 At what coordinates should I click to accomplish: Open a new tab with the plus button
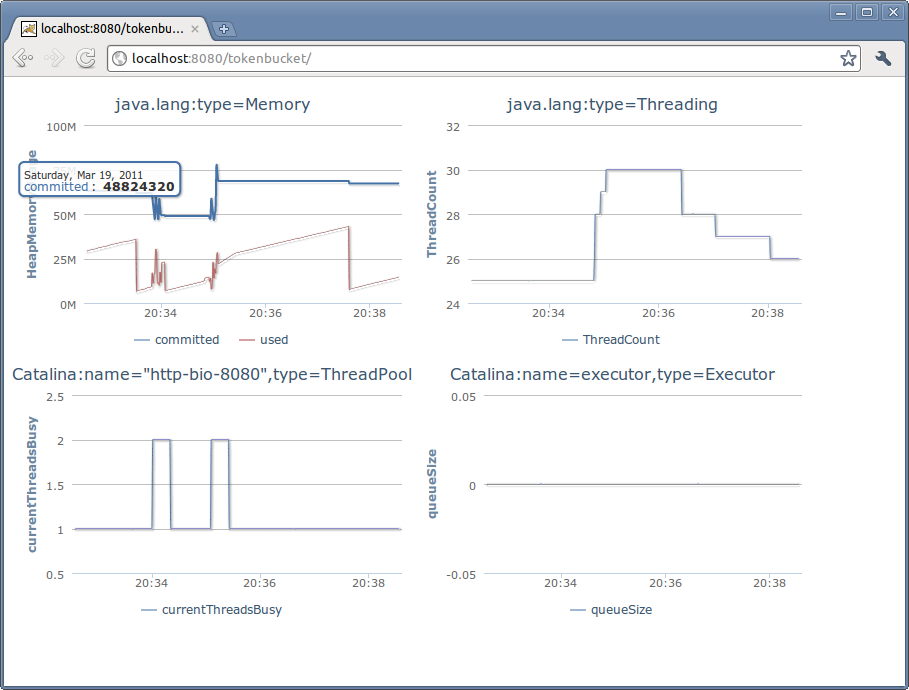tap(224, 28)
